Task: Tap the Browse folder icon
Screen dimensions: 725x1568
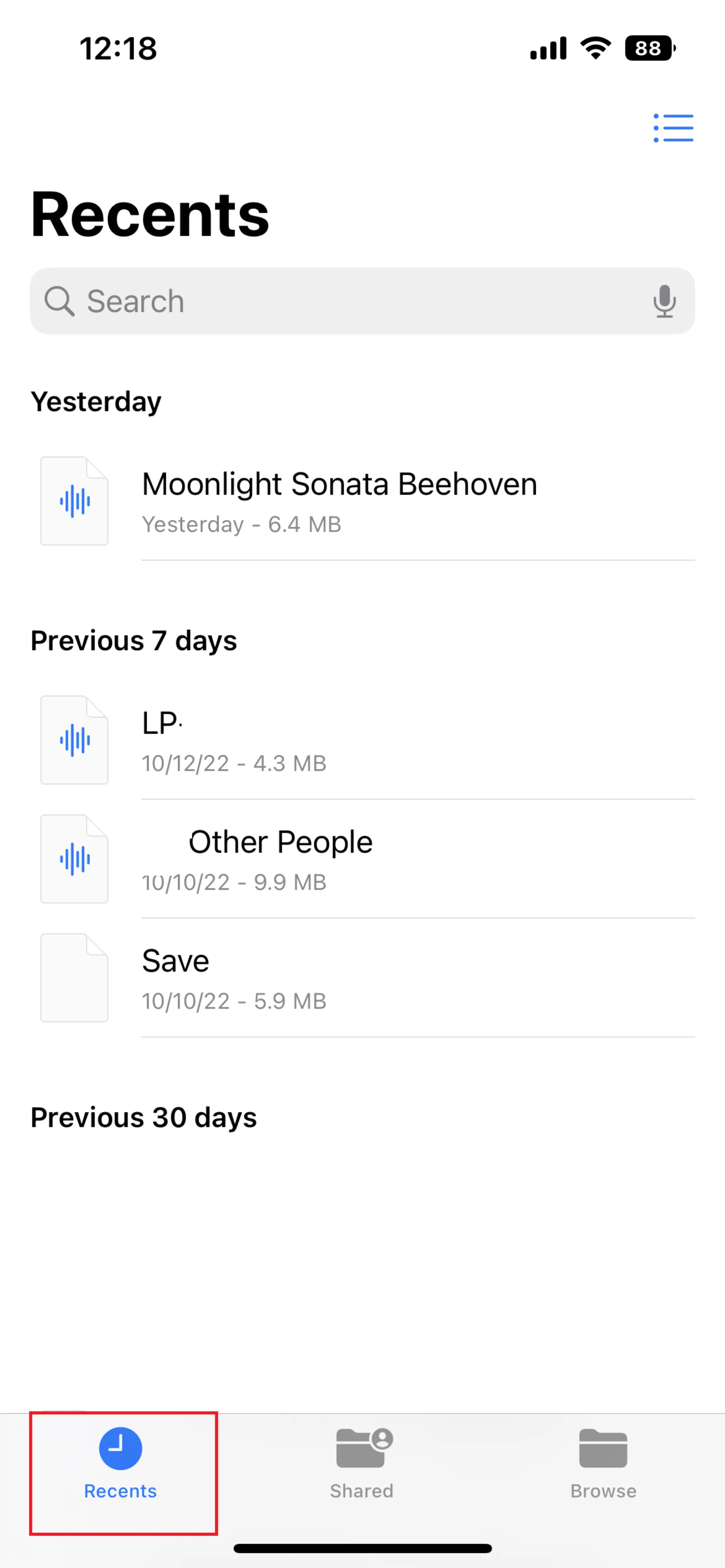Action: [603, 1449]
